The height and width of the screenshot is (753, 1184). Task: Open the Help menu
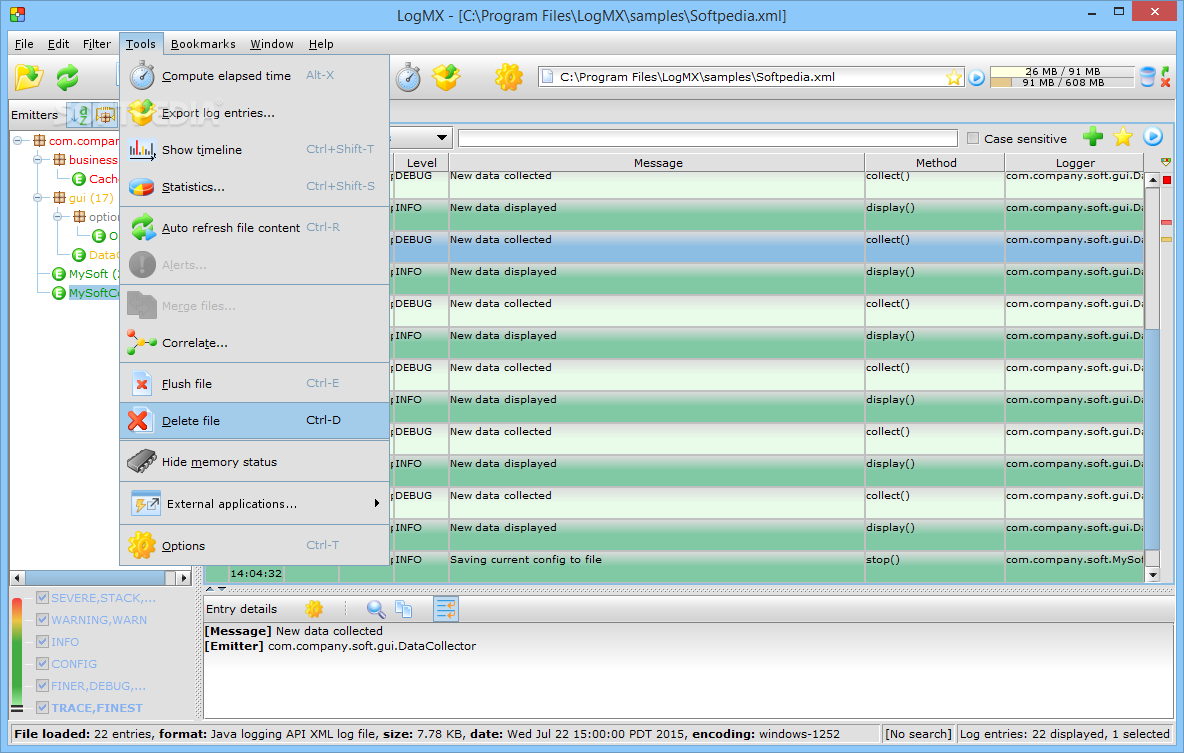pos(321,44)
